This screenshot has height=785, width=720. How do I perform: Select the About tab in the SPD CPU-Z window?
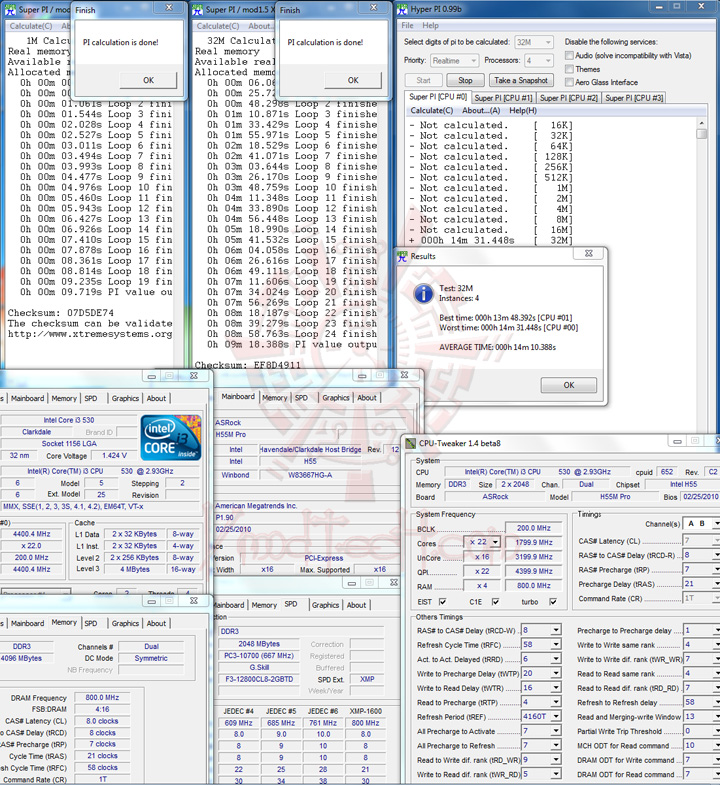(x=356, y=605)
